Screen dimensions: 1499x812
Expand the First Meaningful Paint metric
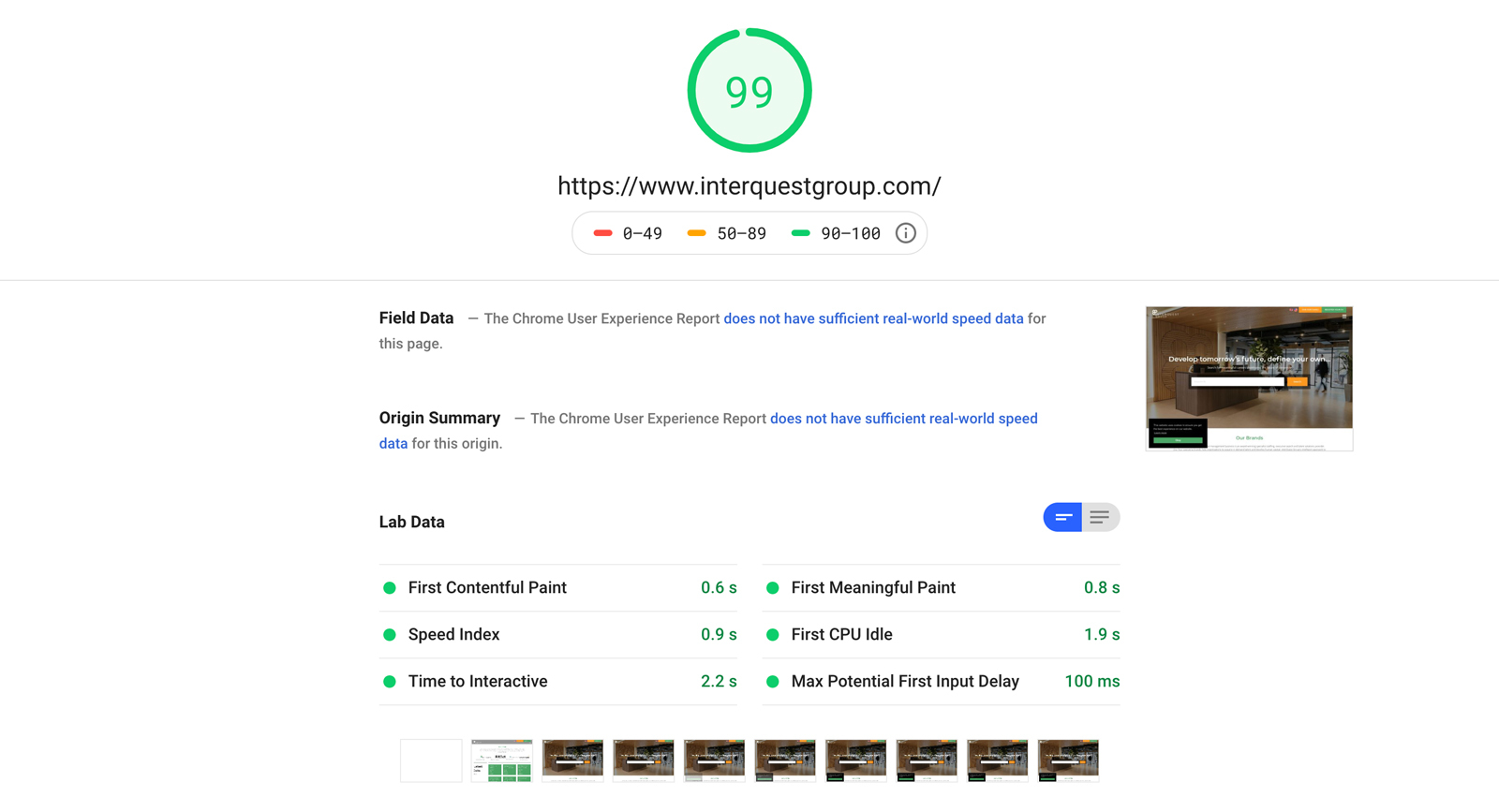click(942, 588)
